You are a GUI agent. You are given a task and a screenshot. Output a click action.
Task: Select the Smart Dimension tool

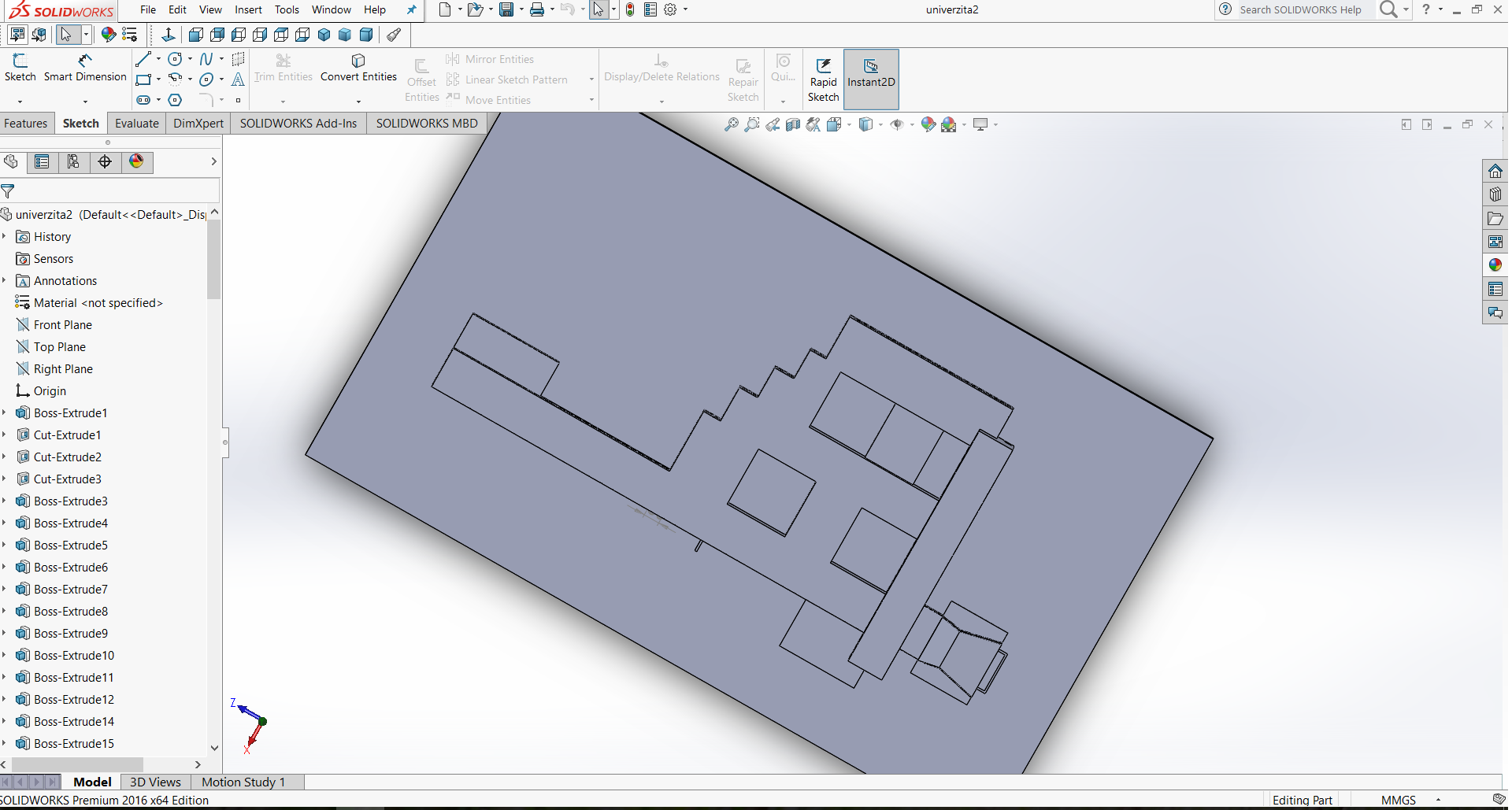[85, 68]
